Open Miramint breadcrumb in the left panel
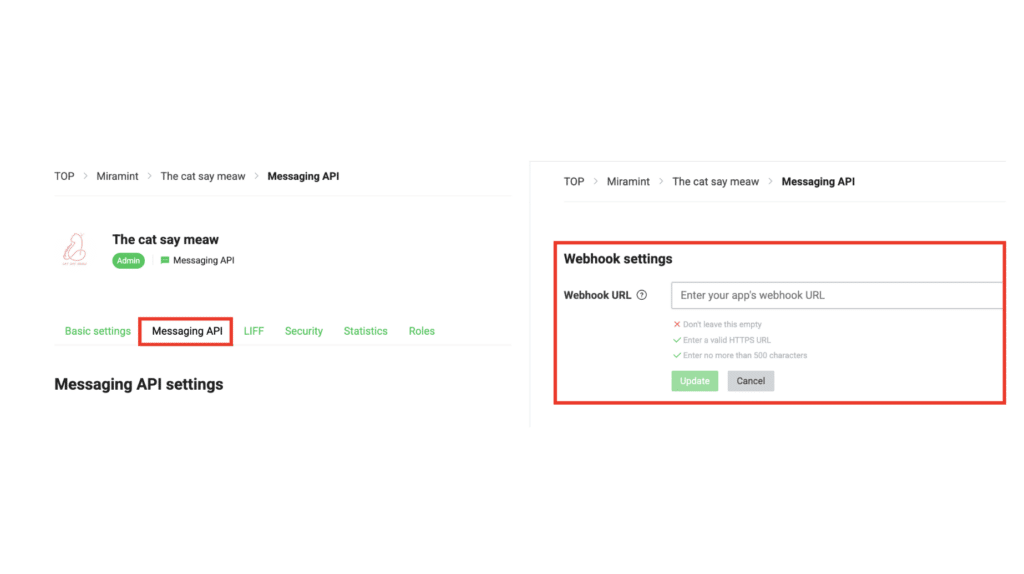1024x574 pixels. [117, 176]
